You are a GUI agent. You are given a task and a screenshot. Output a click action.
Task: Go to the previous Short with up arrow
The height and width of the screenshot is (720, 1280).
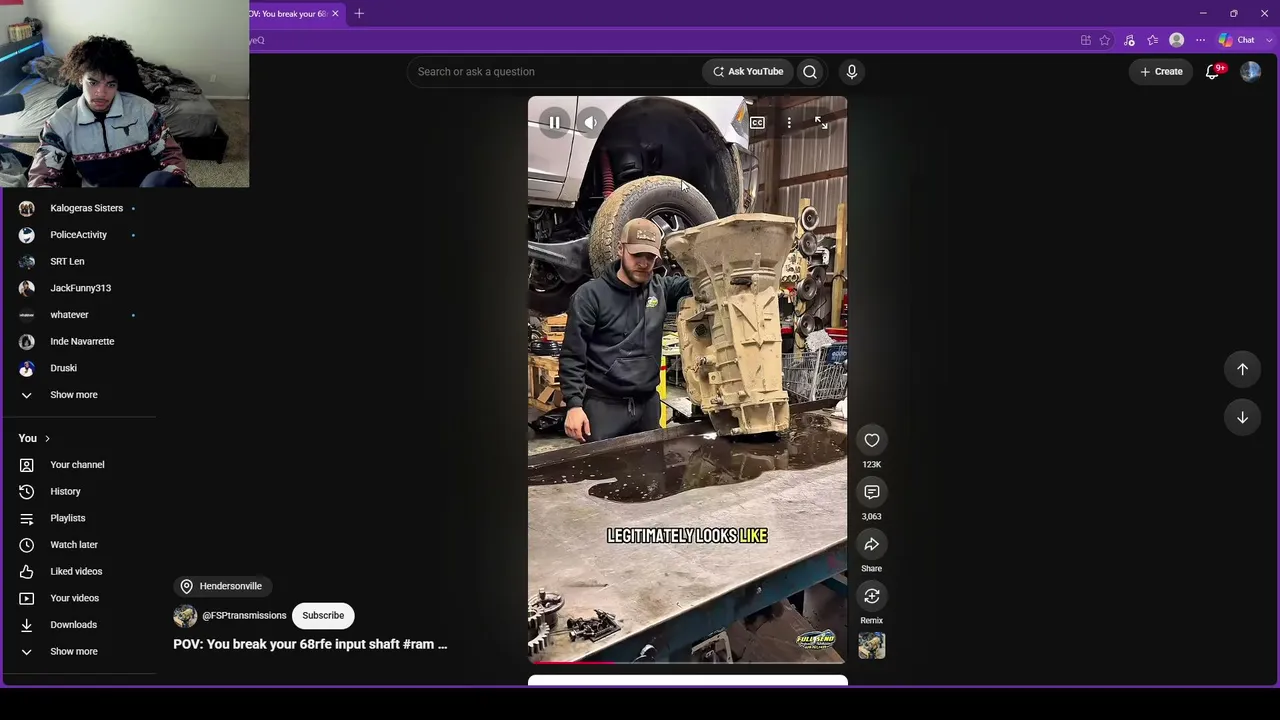coord(1242,369)
